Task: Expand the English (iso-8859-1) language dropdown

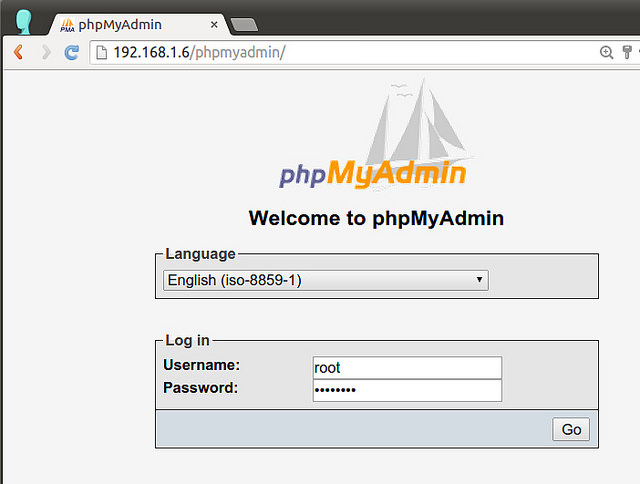Action: 325,281
